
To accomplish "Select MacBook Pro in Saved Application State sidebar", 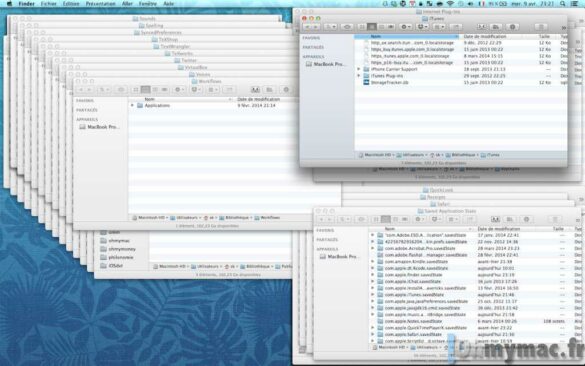I will 340,257.
